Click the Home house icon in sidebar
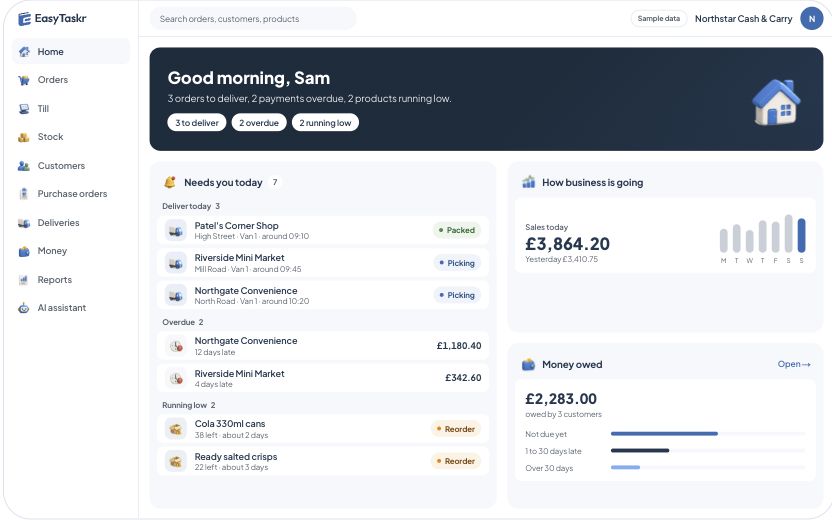Image resolution: width=832 pixels, height=520 pixels. [24, 51]
